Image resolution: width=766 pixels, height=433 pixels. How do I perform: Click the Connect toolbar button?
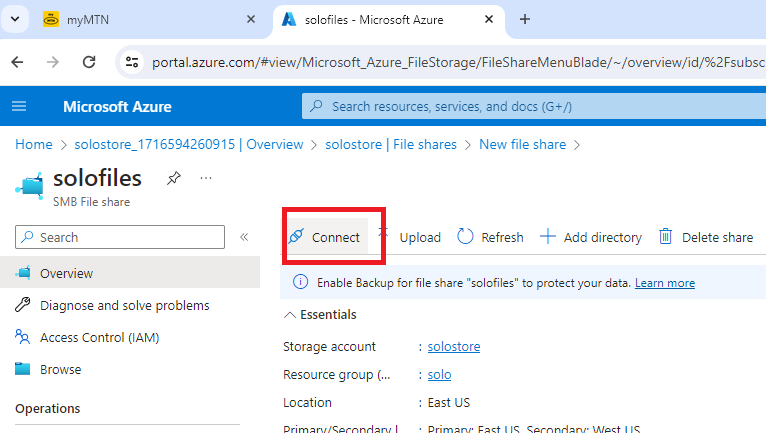[324, 237]
